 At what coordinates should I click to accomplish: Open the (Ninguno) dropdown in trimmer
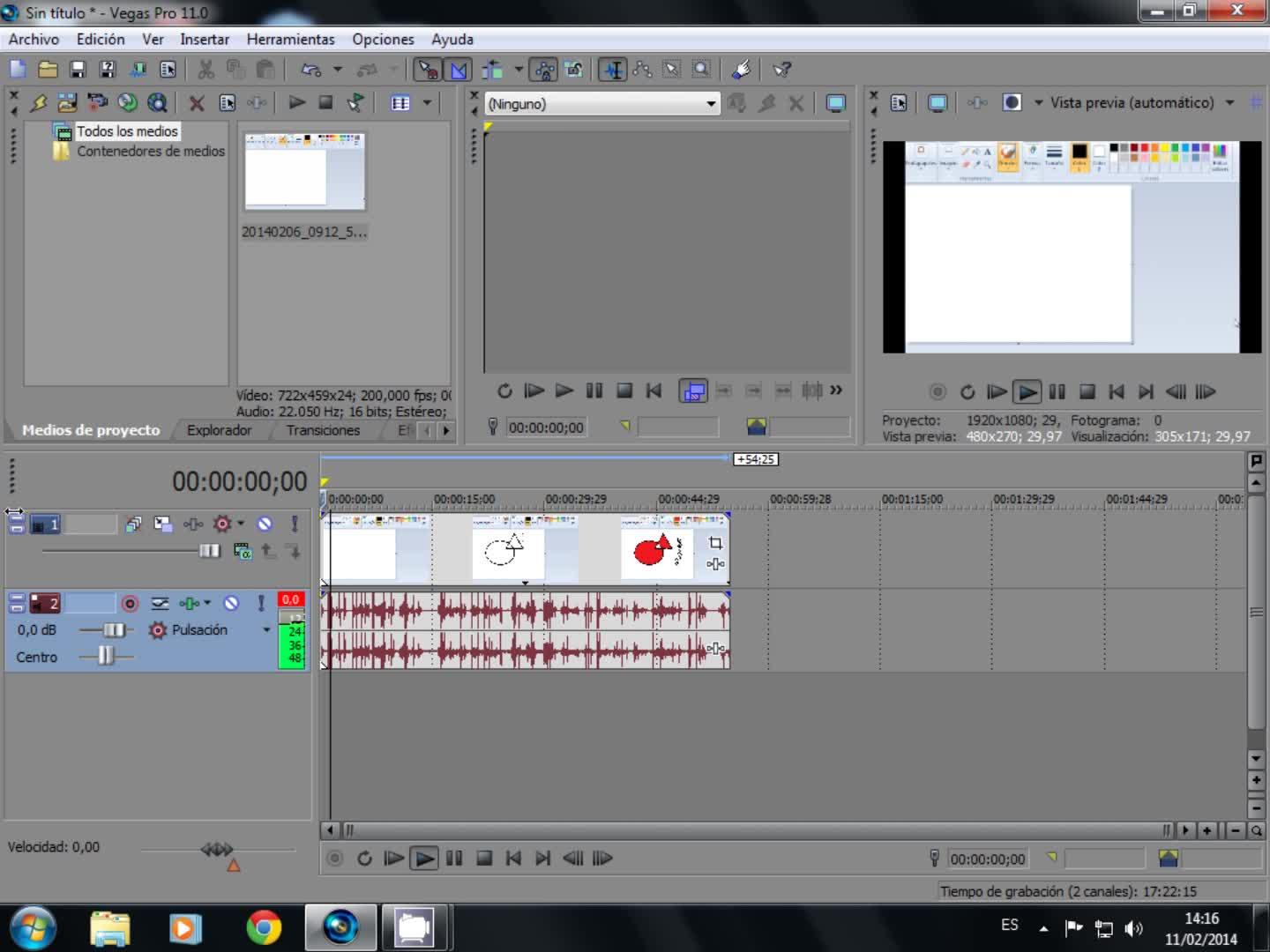(x=710, y=104)
